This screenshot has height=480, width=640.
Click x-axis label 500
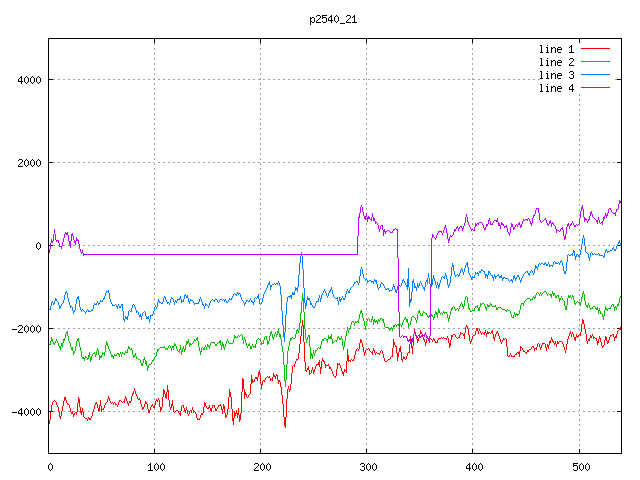[x=581, y=467]
